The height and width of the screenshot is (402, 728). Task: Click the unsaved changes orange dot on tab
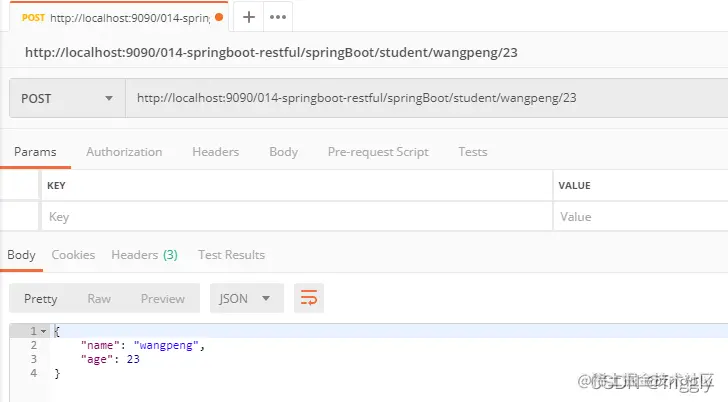click(219, 17)
